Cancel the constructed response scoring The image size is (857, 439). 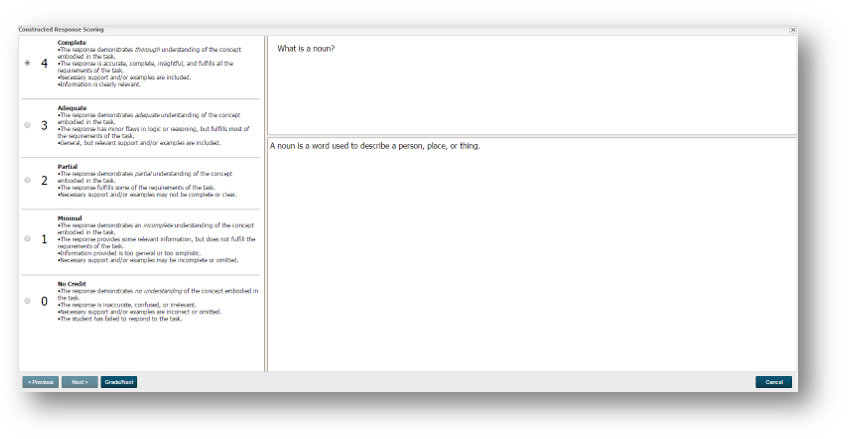coord(773,382)
